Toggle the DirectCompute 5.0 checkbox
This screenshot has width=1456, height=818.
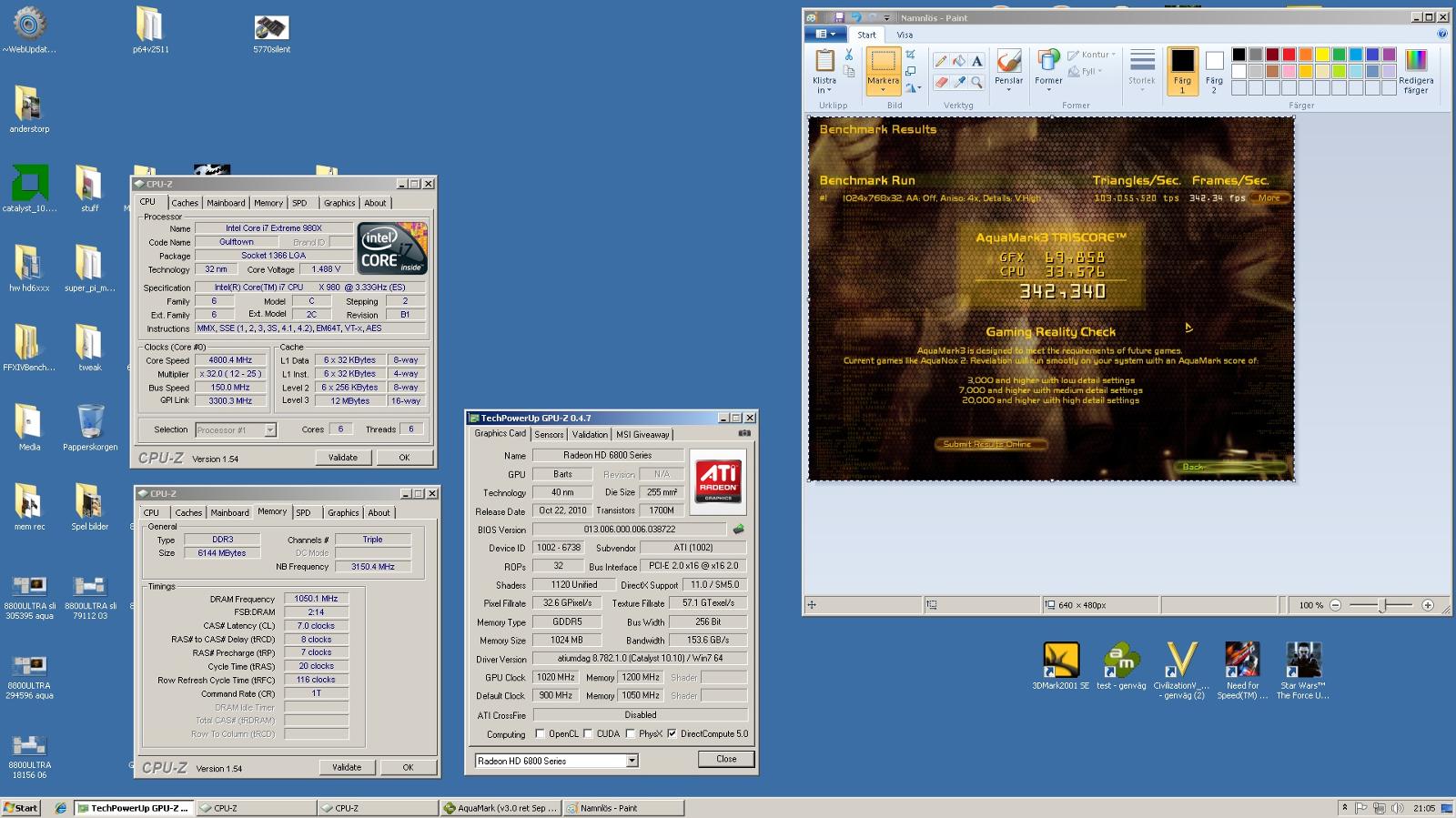(672, 733)
